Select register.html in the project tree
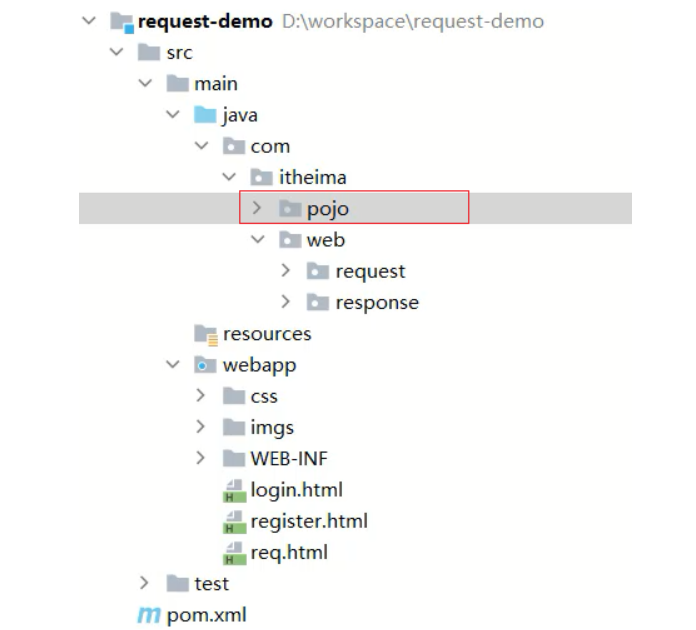696x630 pixels. click(309, 521)
